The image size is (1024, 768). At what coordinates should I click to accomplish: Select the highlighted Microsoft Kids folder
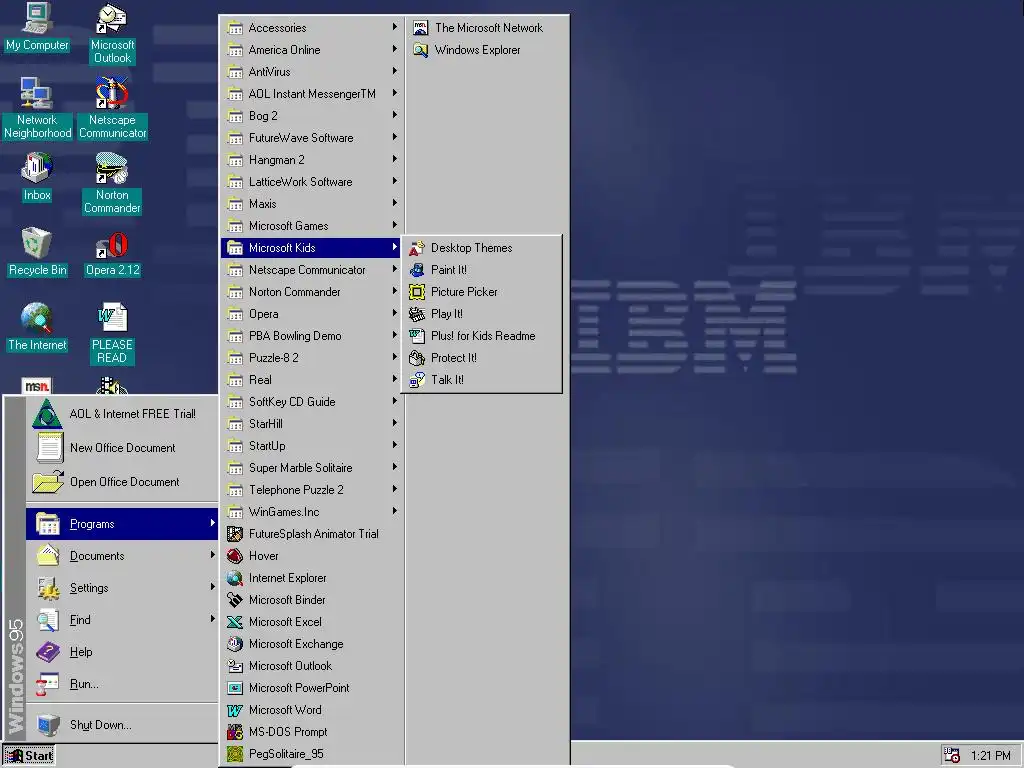point(312,248)
